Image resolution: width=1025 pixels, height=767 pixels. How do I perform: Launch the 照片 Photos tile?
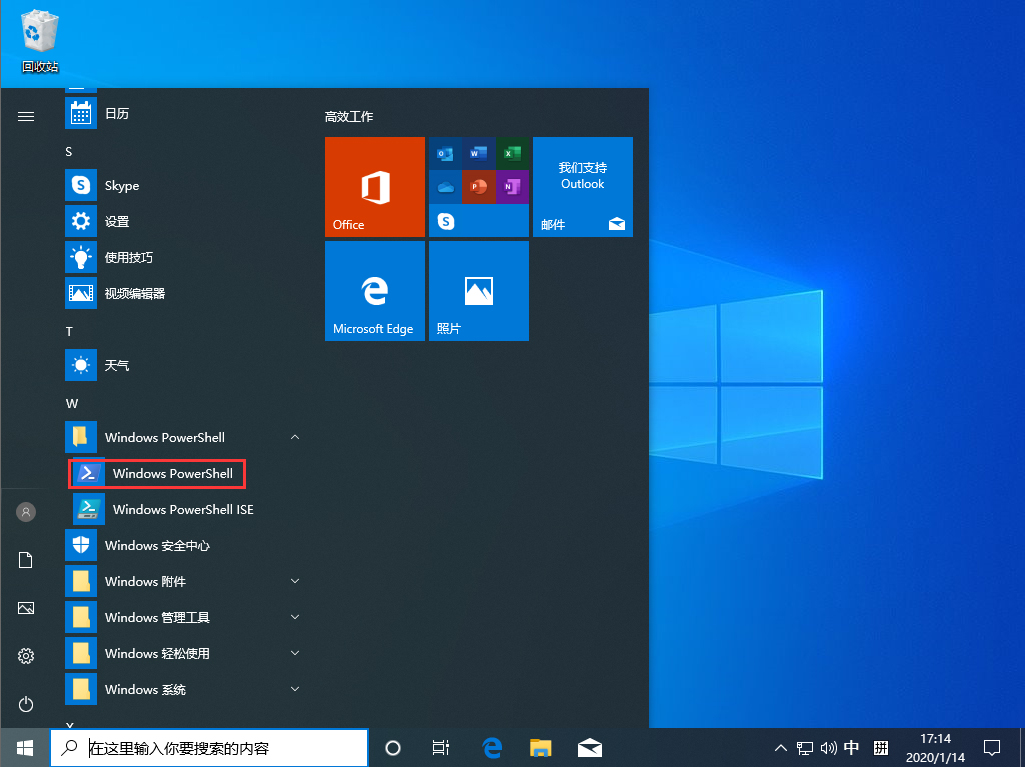[478, 291]
